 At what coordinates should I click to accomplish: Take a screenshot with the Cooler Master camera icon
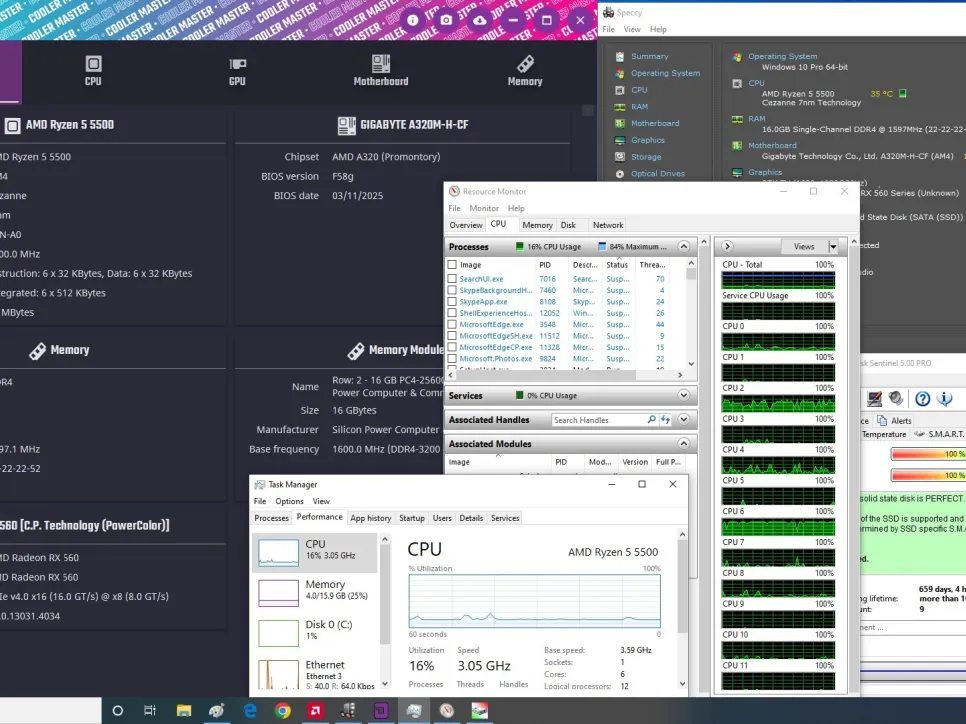pyautogui.click(x=446, y=20)
